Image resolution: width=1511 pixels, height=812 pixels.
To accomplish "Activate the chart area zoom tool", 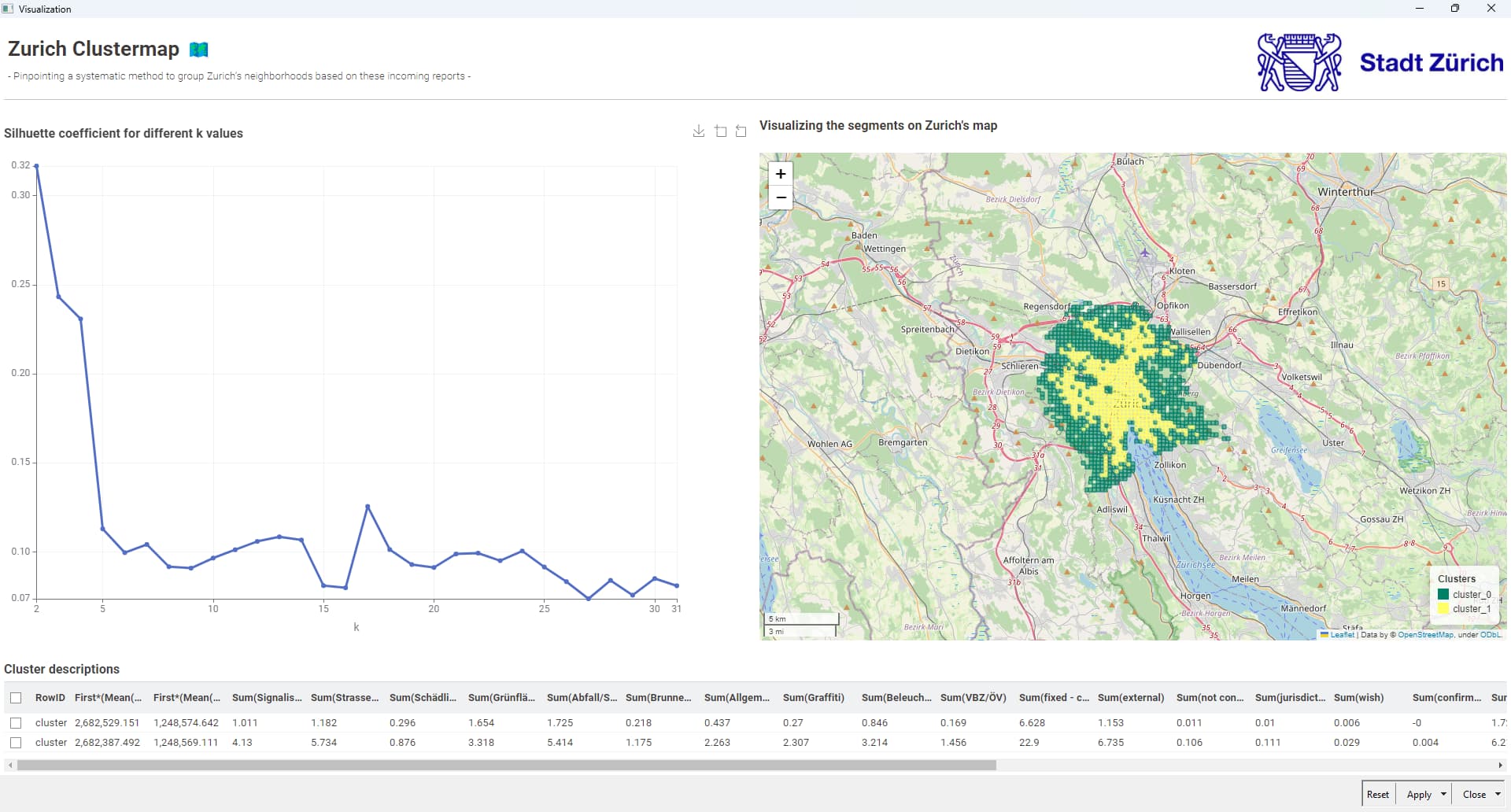I will pos(720,131).
